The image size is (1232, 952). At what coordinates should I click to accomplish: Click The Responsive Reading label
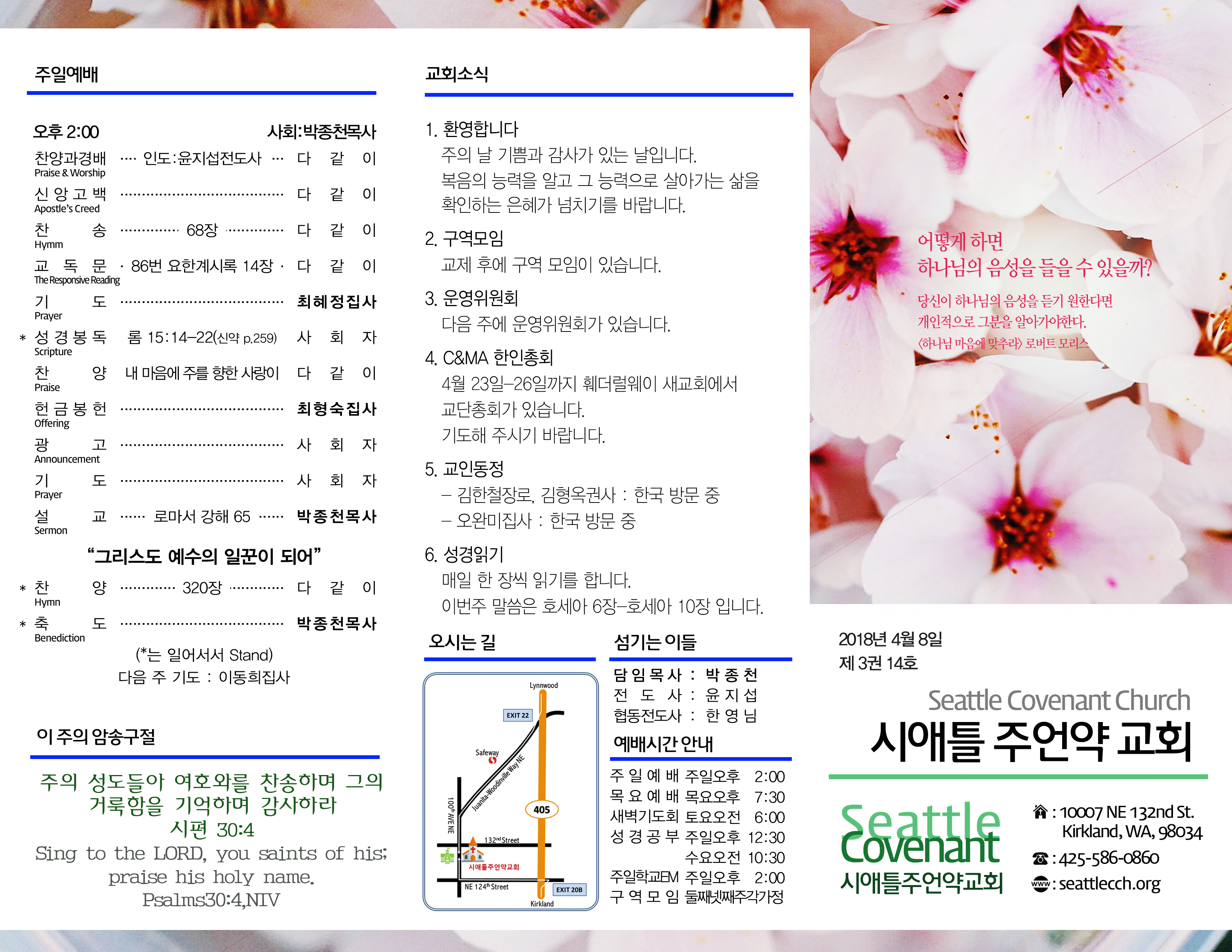(x=77, y=280)
